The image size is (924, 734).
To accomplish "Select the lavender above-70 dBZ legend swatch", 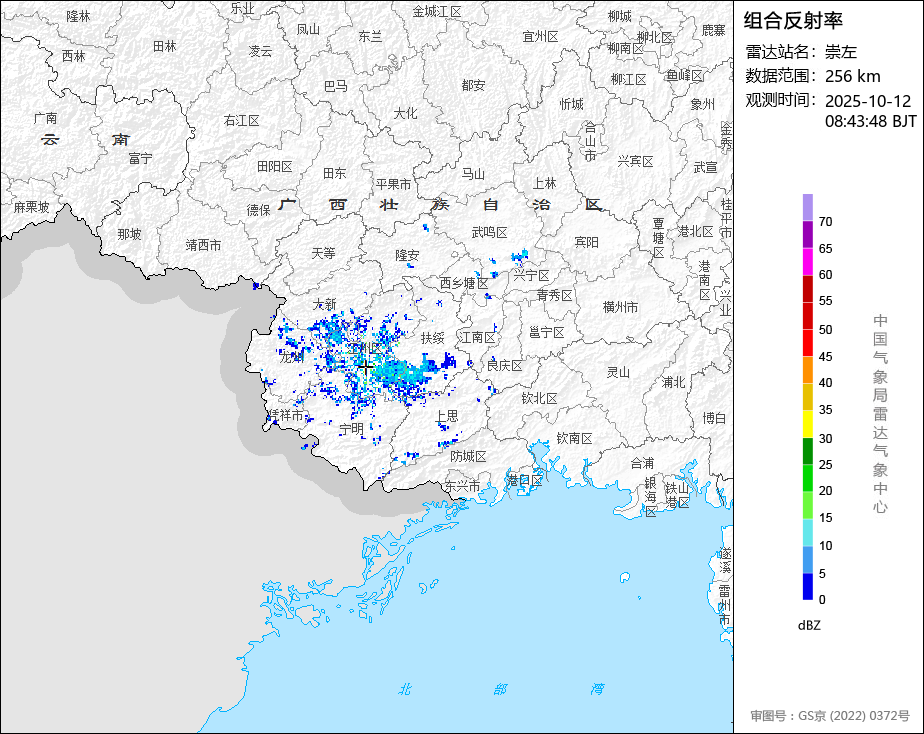I will tap(807, 207).
